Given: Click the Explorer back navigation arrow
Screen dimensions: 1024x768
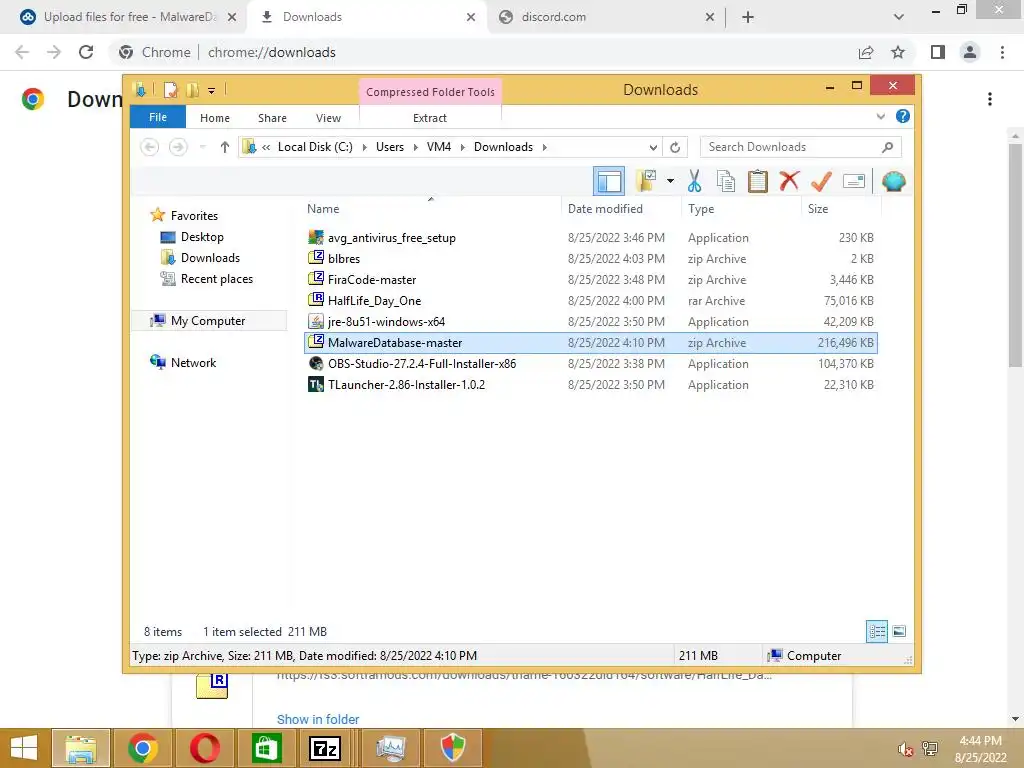Looking at the screenshot, I should click(x=150, y=147).
